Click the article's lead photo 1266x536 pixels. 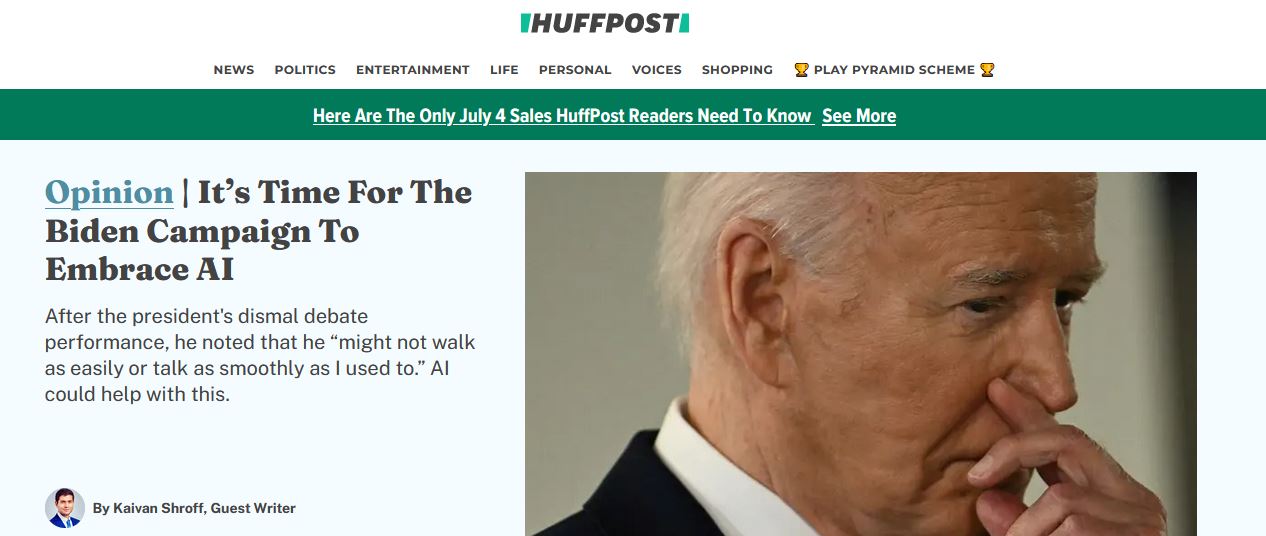tap(861, 354)
